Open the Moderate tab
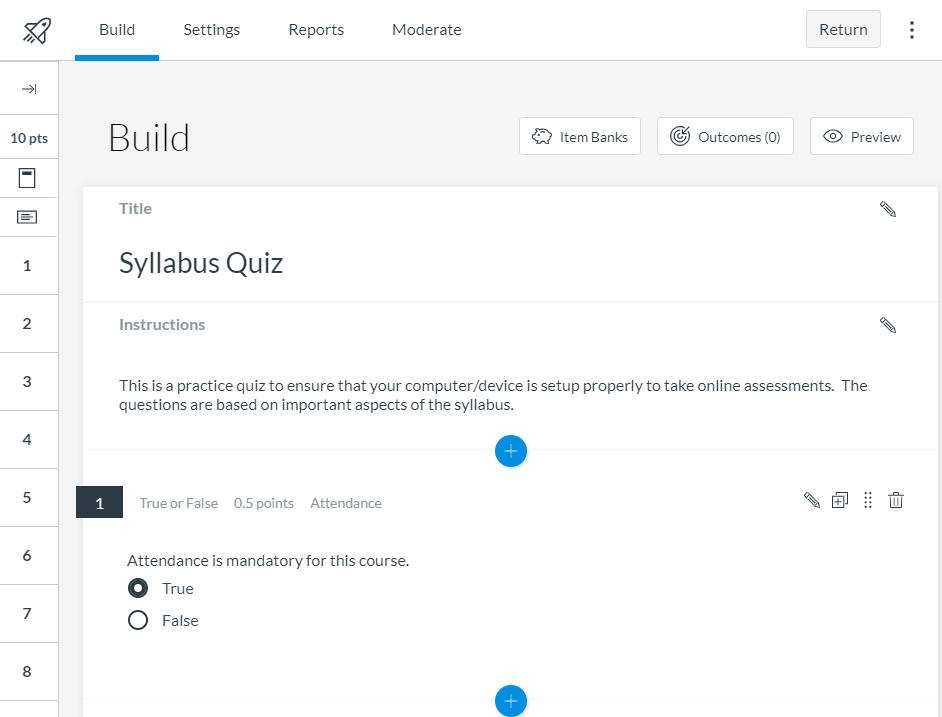The width and height of the screenshot is (942, 717). pyautogui.click(x=426, y=29)
